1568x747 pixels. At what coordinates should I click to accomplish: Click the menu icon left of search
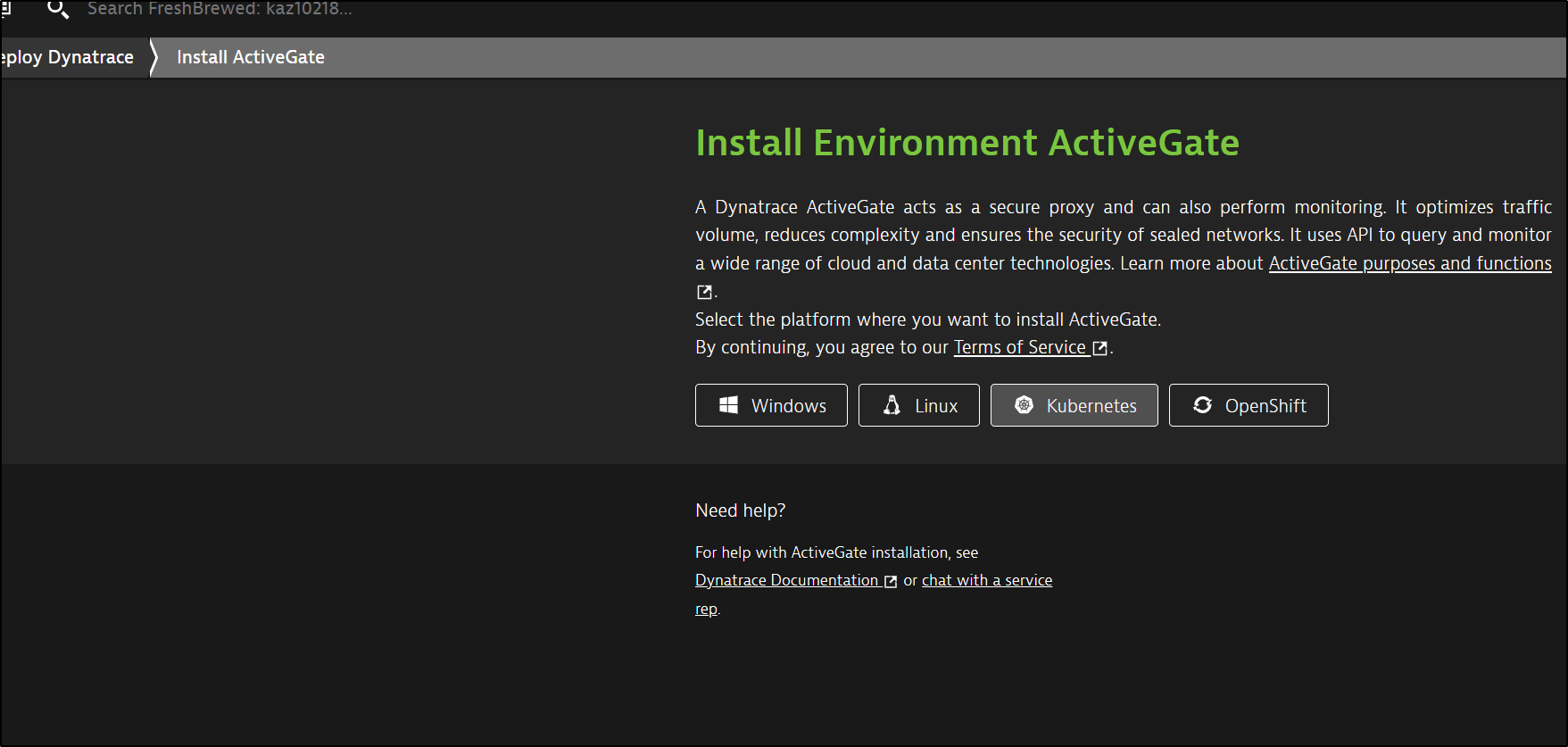(x=5, y=9)
